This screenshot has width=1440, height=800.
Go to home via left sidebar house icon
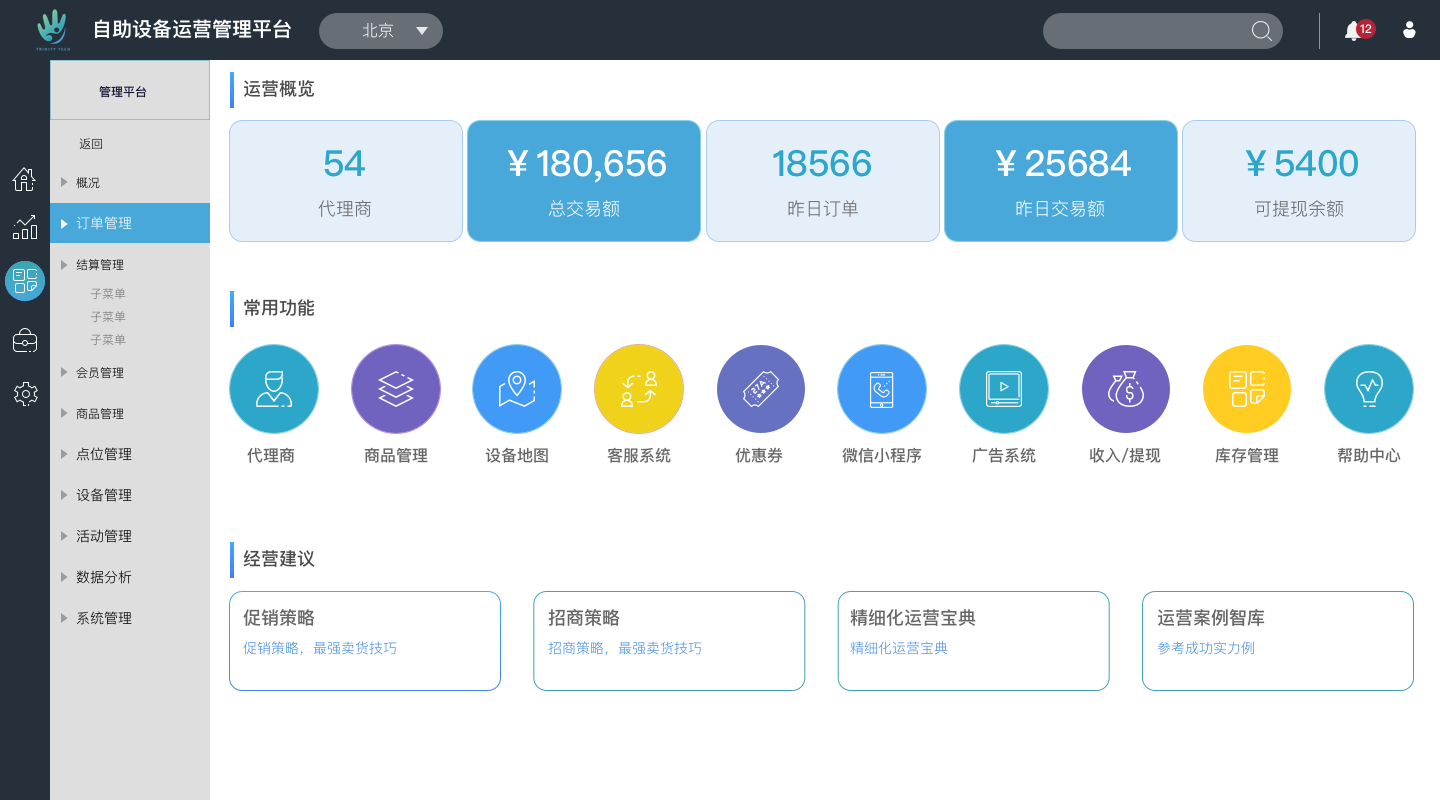click(25, 179)
